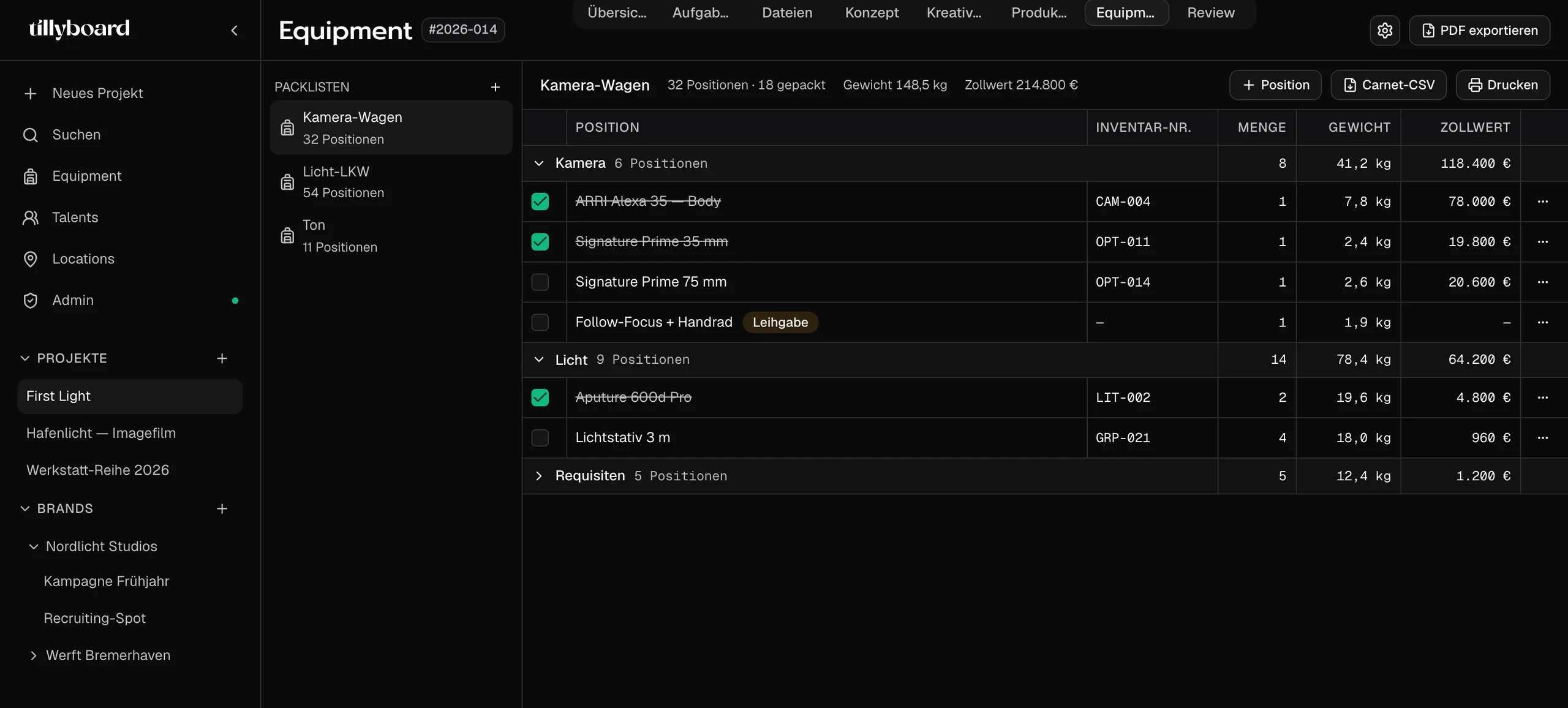Expand the Requisiten group
The height and width of the screenshot is (708, 1568).
coord(538,476)
